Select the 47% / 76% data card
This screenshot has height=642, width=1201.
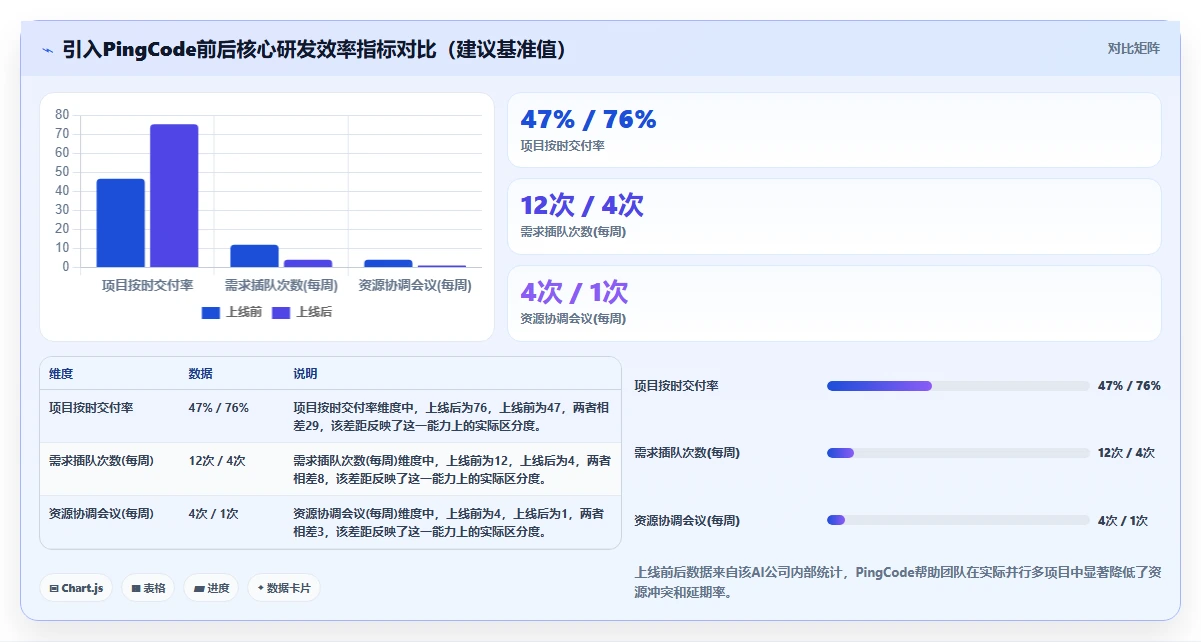(834, 130)
